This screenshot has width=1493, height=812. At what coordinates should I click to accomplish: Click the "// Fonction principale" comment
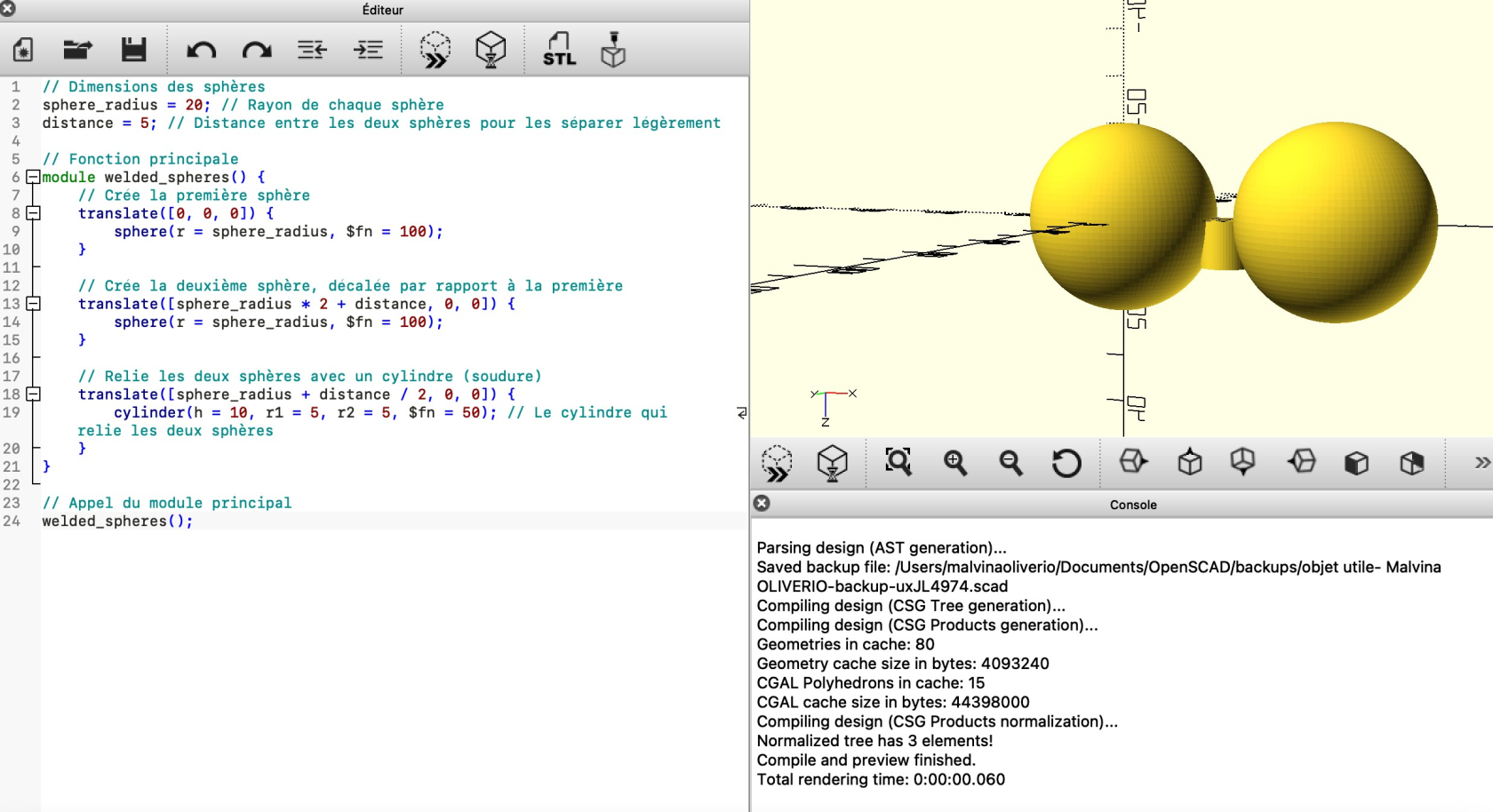point(140,159)
